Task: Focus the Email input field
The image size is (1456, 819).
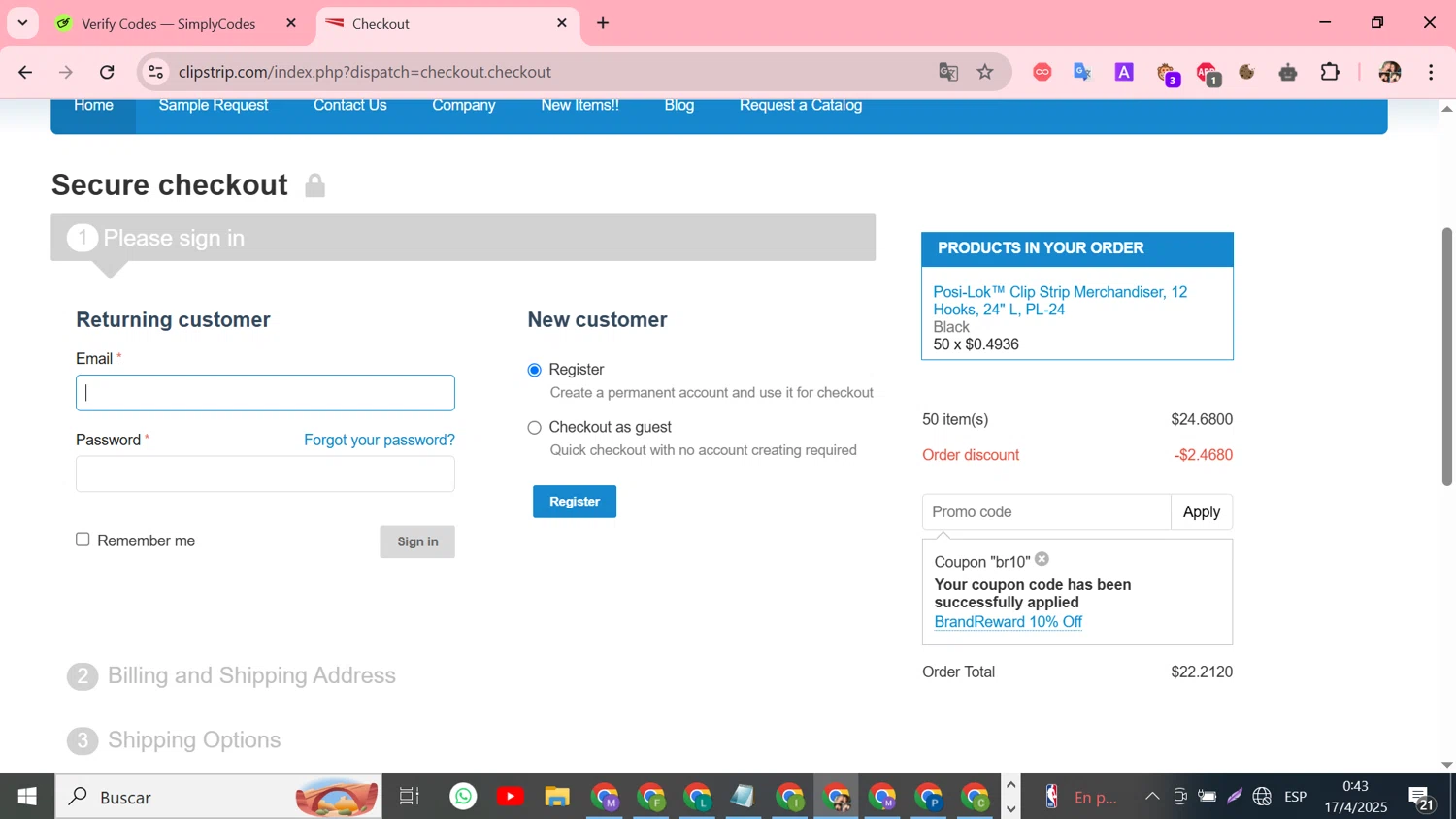Action: (x=265, y=393)
